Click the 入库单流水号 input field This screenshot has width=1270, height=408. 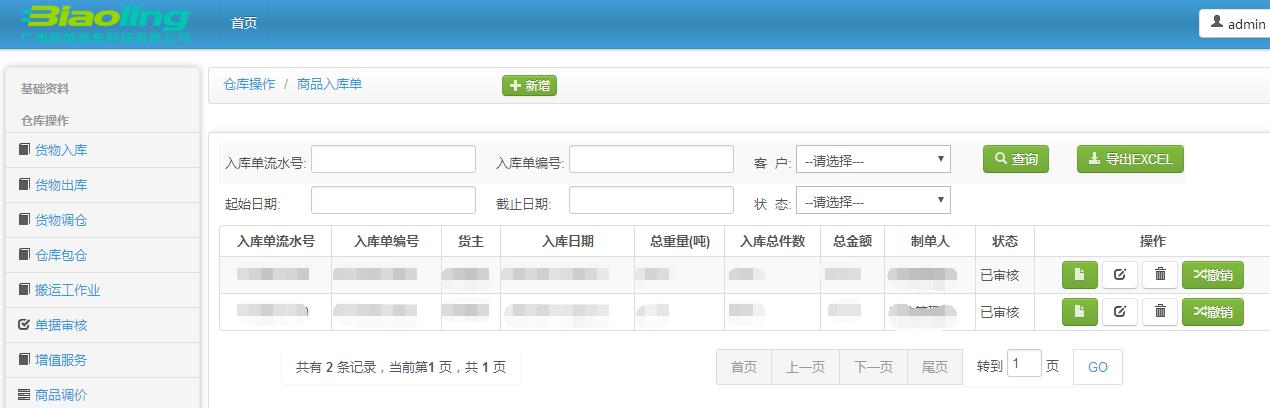[x=393, y=160]
